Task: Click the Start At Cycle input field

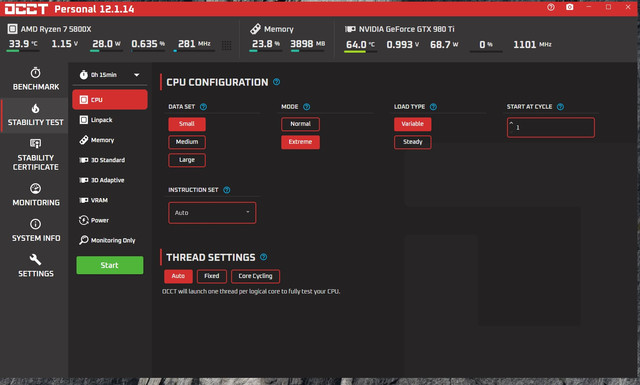Action: click(x=551, y=127)
